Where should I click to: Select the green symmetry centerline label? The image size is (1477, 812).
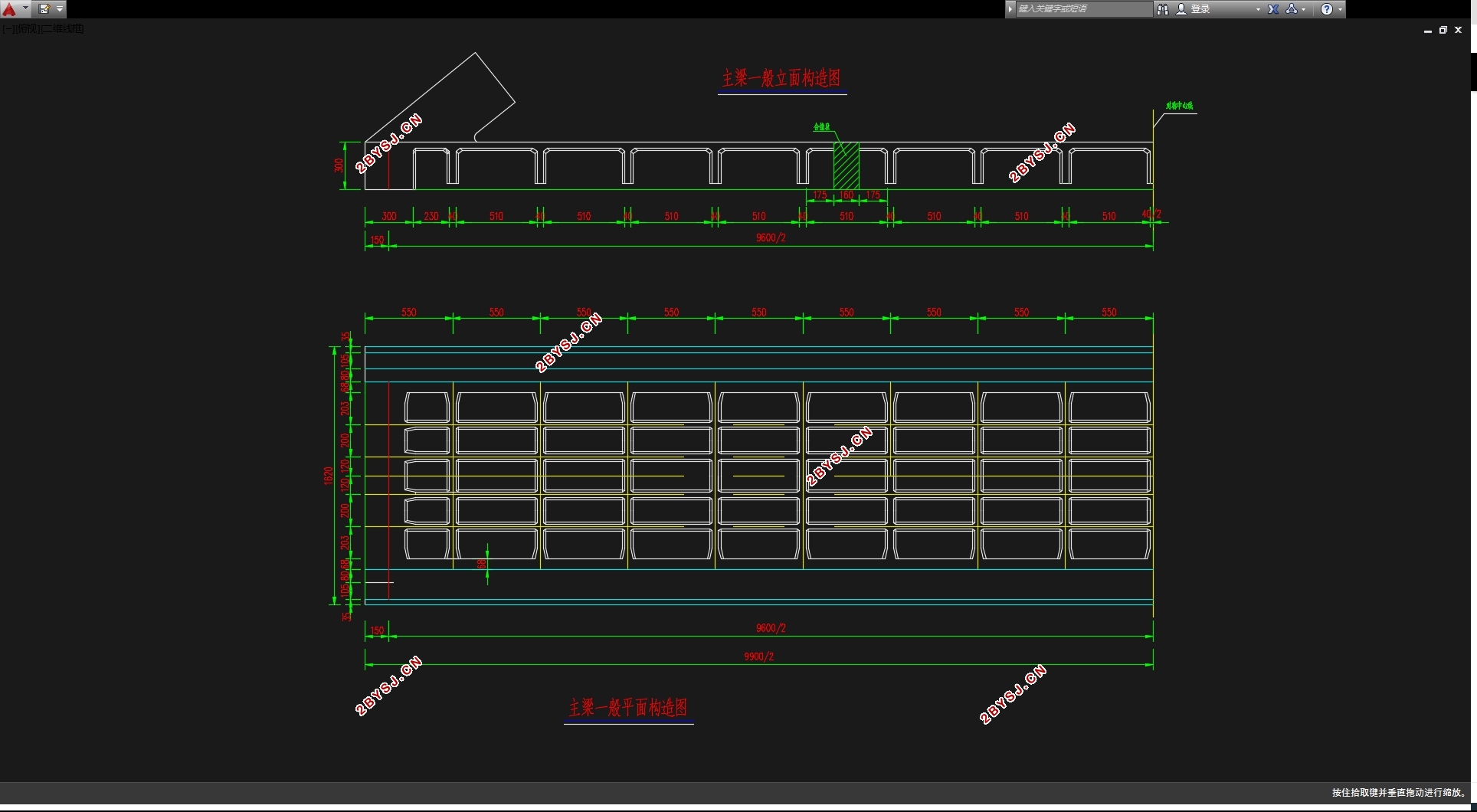click(x=1180, y=106)
